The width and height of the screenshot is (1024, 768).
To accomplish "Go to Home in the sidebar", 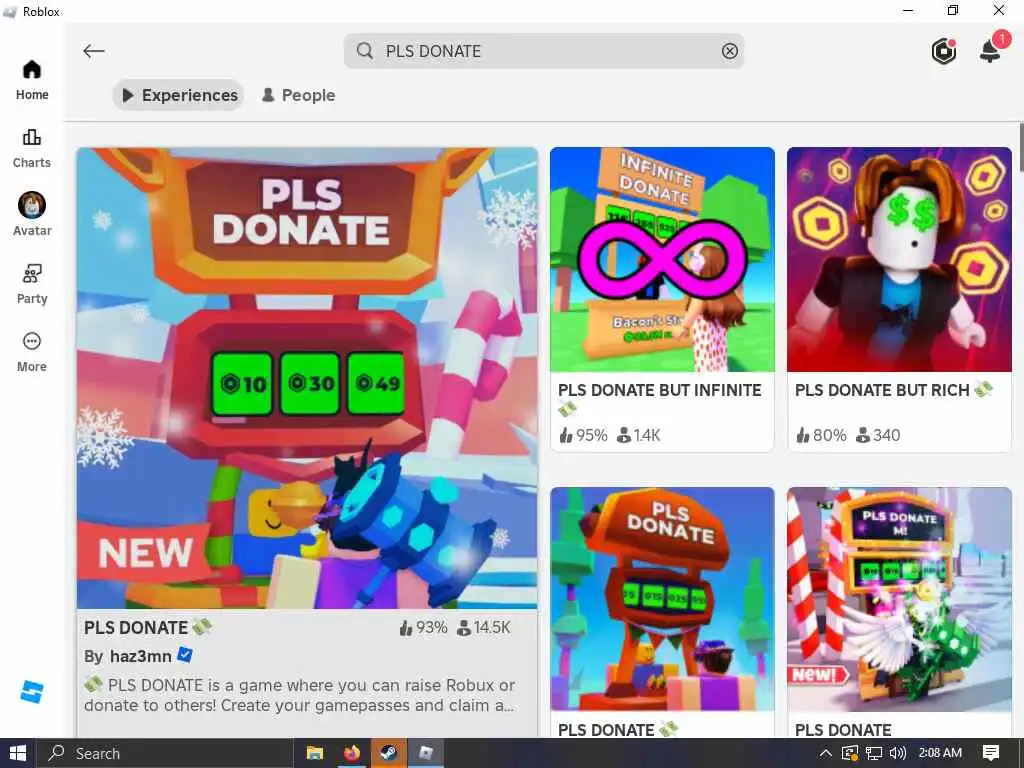I will pos(31,80).
